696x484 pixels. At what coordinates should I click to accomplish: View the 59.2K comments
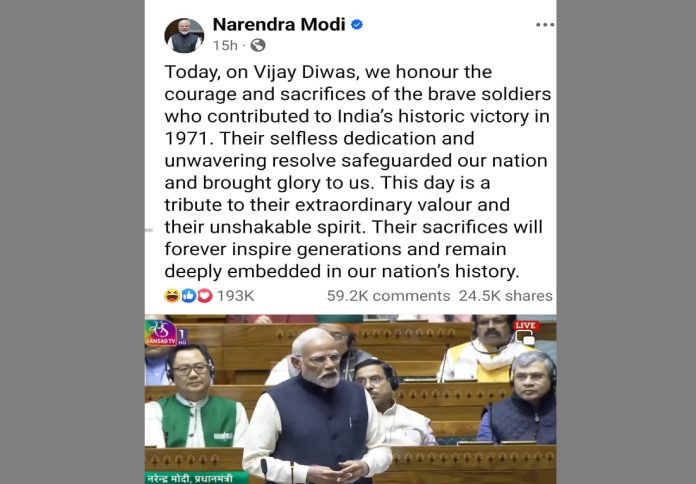pos(388,296)
